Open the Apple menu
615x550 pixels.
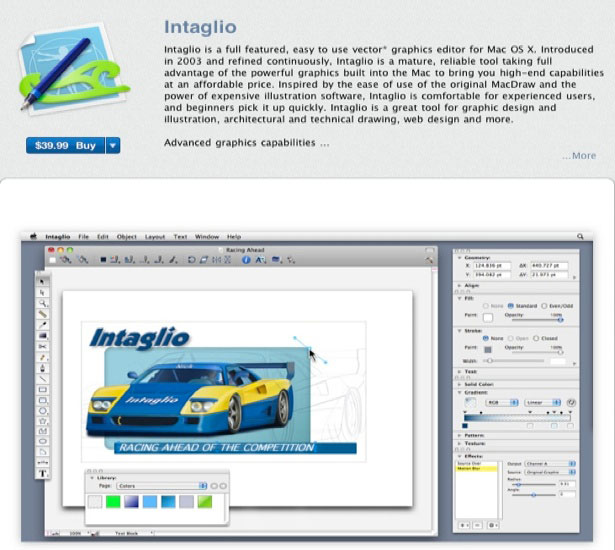(x=34, y=236)
